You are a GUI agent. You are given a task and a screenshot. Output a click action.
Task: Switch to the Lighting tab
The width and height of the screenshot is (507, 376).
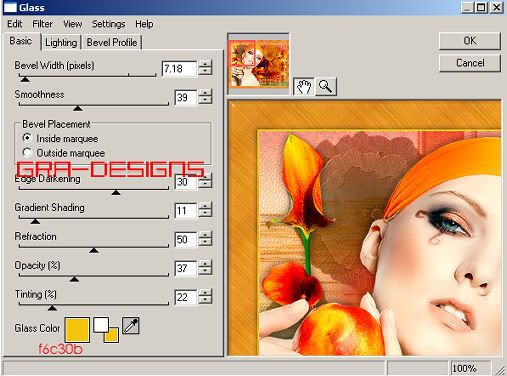61,42
